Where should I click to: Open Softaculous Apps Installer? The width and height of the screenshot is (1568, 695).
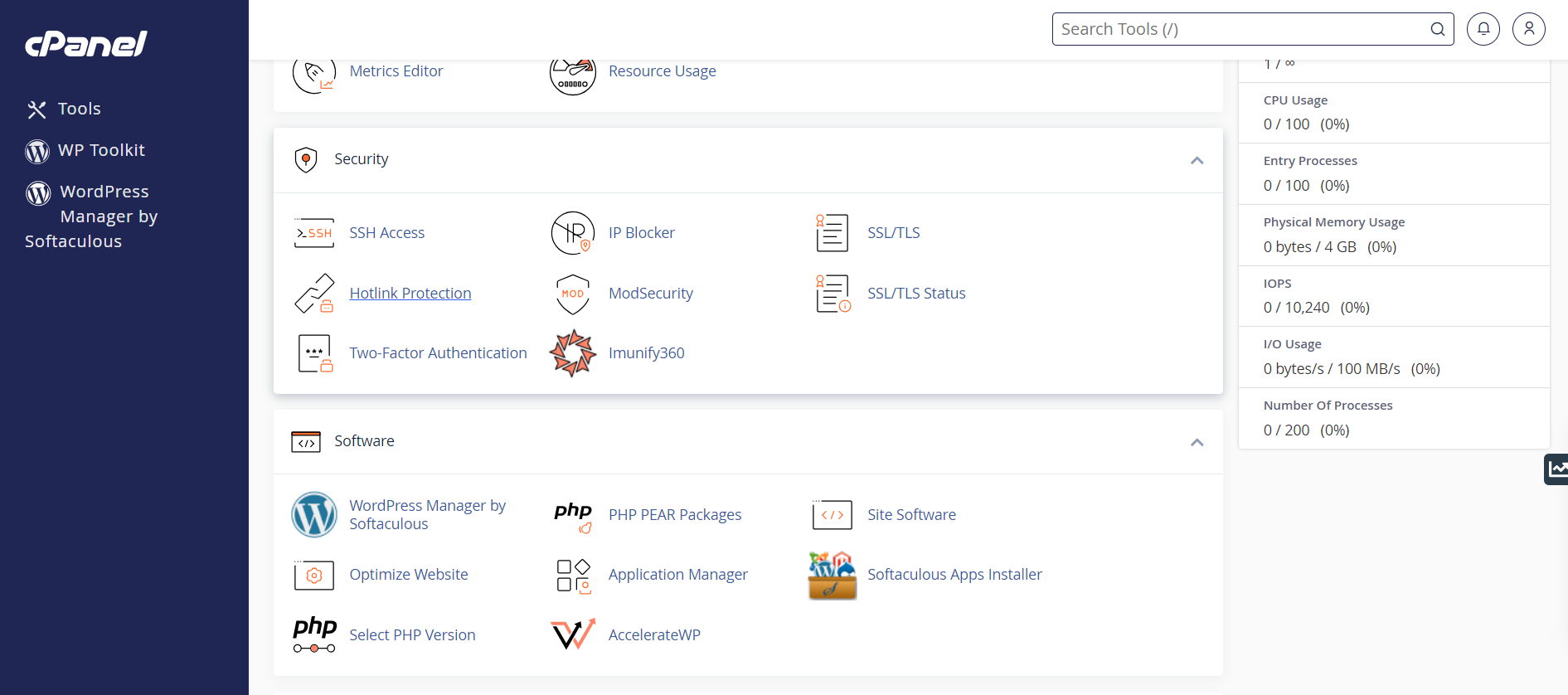955,575
